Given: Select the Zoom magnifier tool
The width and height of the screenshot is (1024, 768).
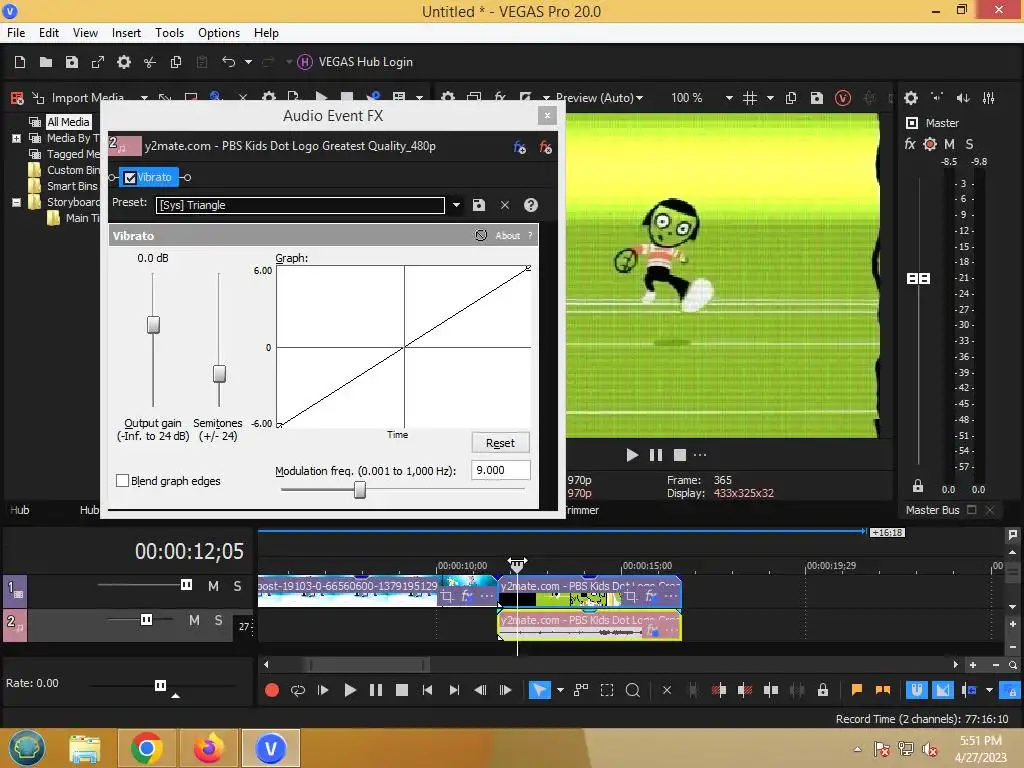Looking at the screenshot, I should [632, 690].
